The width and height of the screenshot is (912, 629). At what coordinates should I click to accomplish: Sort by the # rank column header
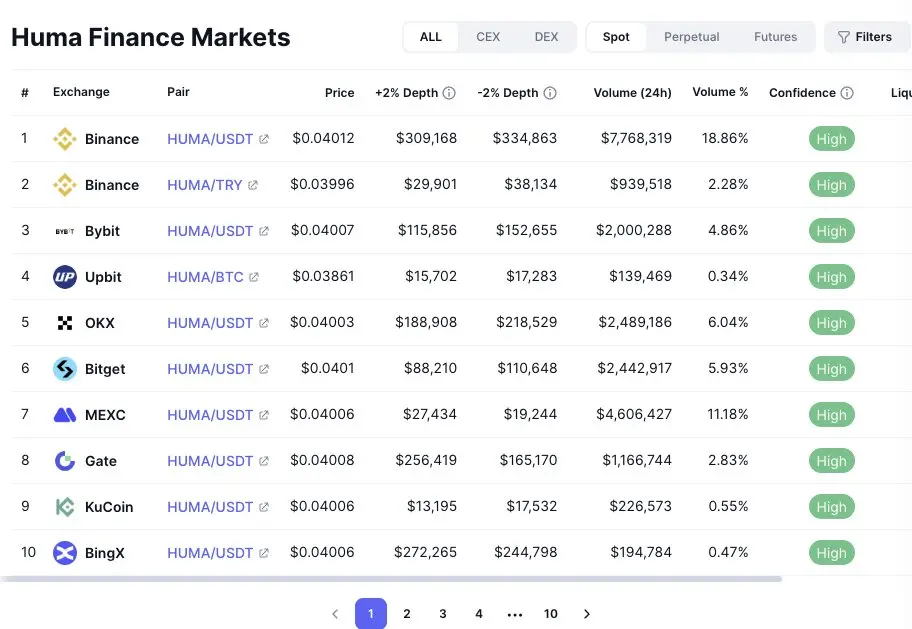(x=25, y=93)
